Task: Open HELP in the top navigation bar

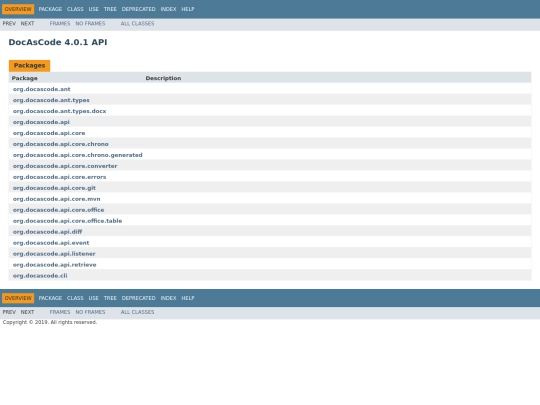Action: pos(188,9)
